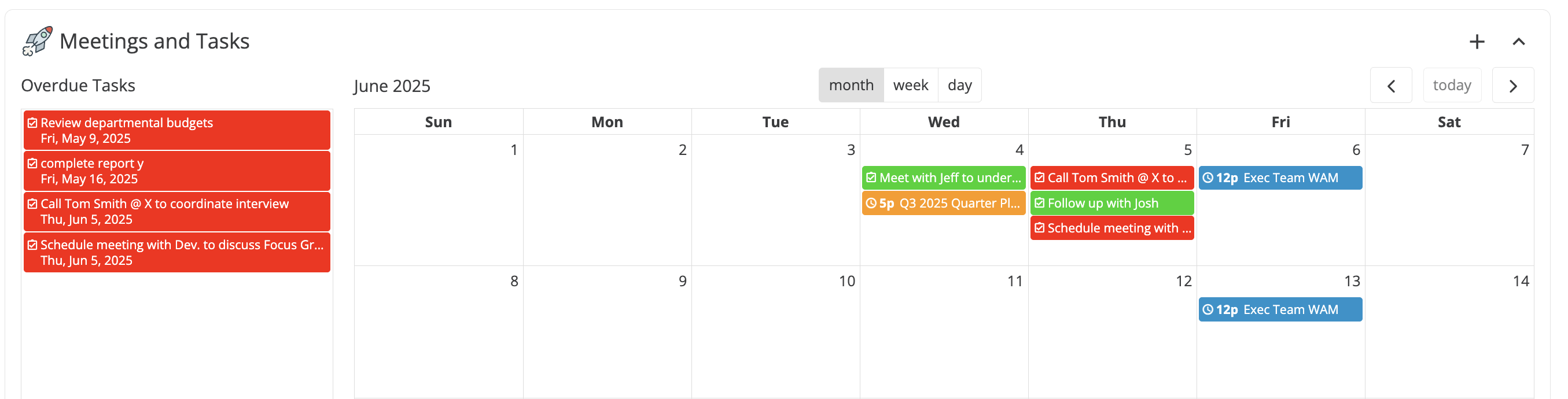The height and width of the screenshot is (399, 1568).
Task: Open Meet with Jeff task on June 4
Action: (x=944, y=178)
